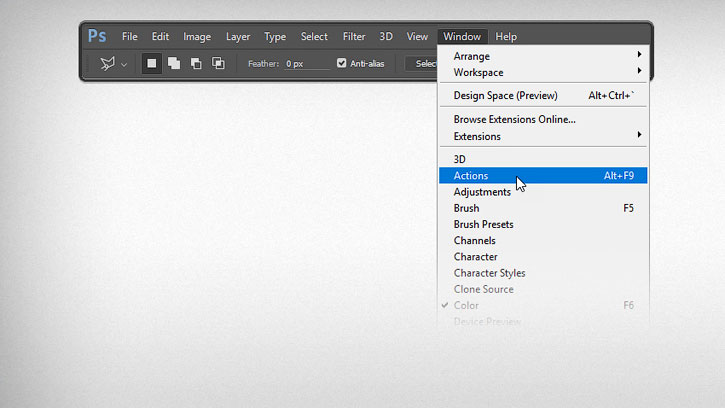This screenshot has height=408, width=725.
Task: Open the 3D panel from Window menu
Action: 543,159
